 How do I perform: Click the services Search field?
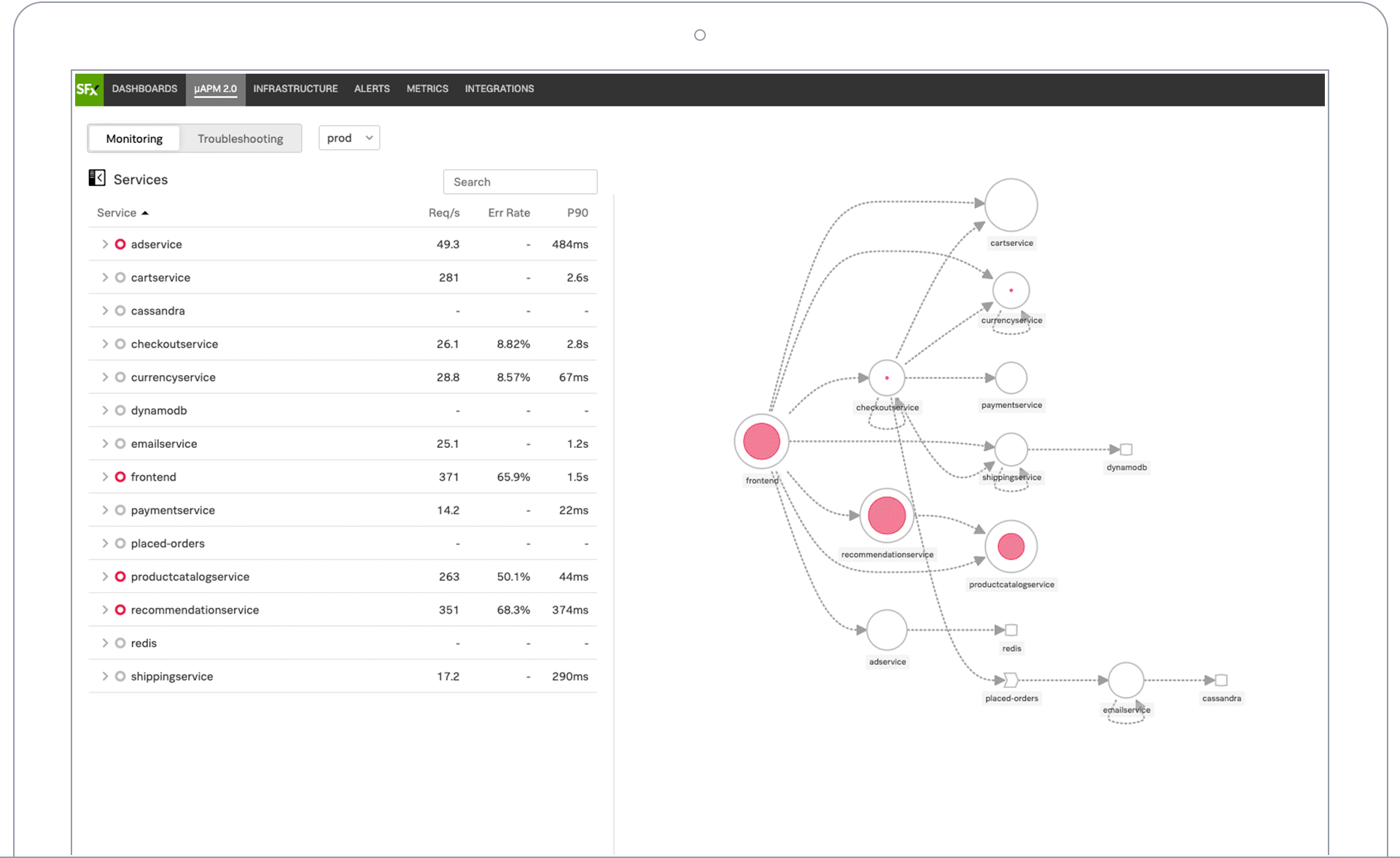[x=520, y=182]
